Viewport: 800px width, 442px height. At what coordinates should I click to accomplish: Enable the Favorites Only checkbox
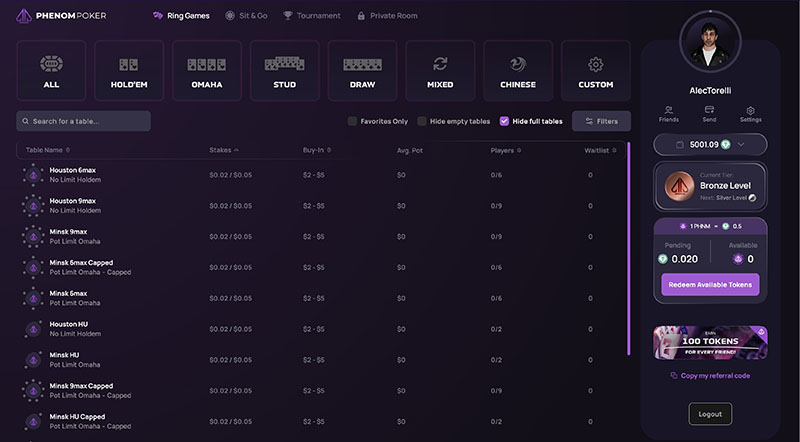(352, 121)
